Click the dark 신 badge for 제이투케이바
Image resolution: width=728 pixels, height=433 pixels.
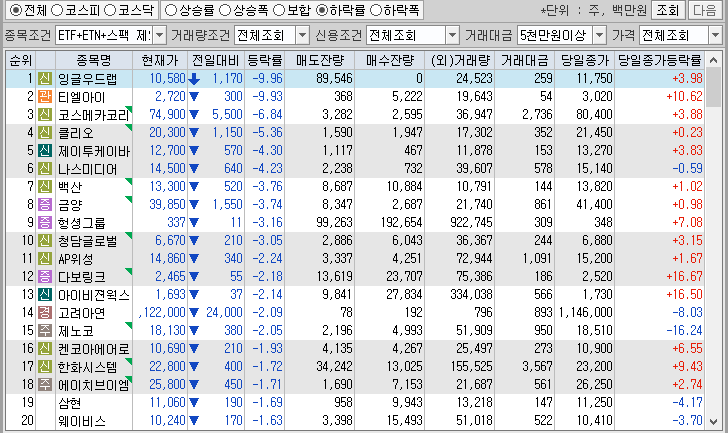(45, 150)
